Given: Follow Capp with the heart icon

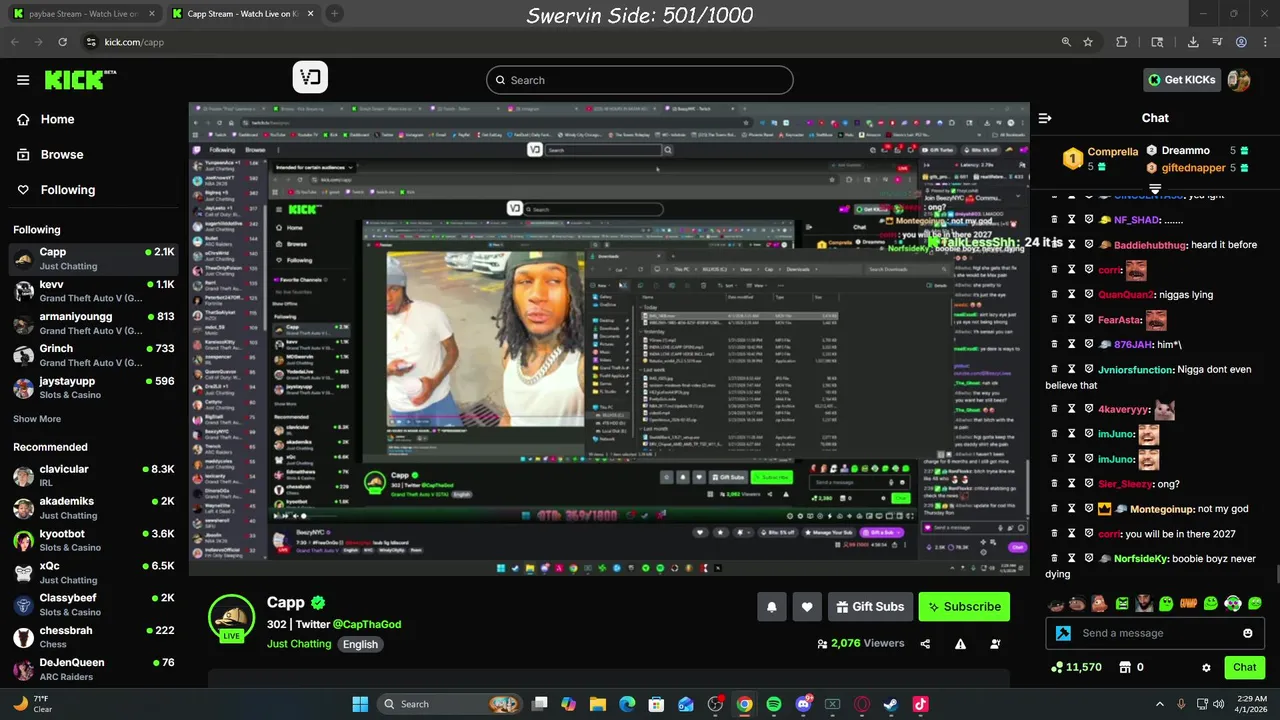Looking at the screenshot, I should tap(807, 607).
